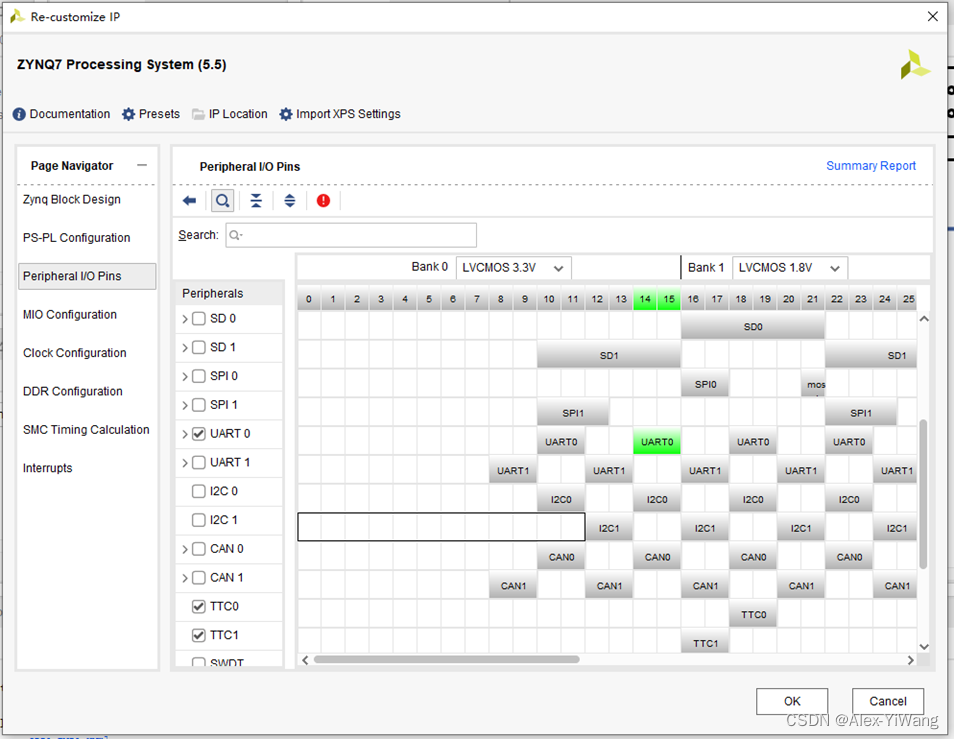Focus the peripheral Search input field
Viewport: 954px width, 739px height.
coord(351,235)
